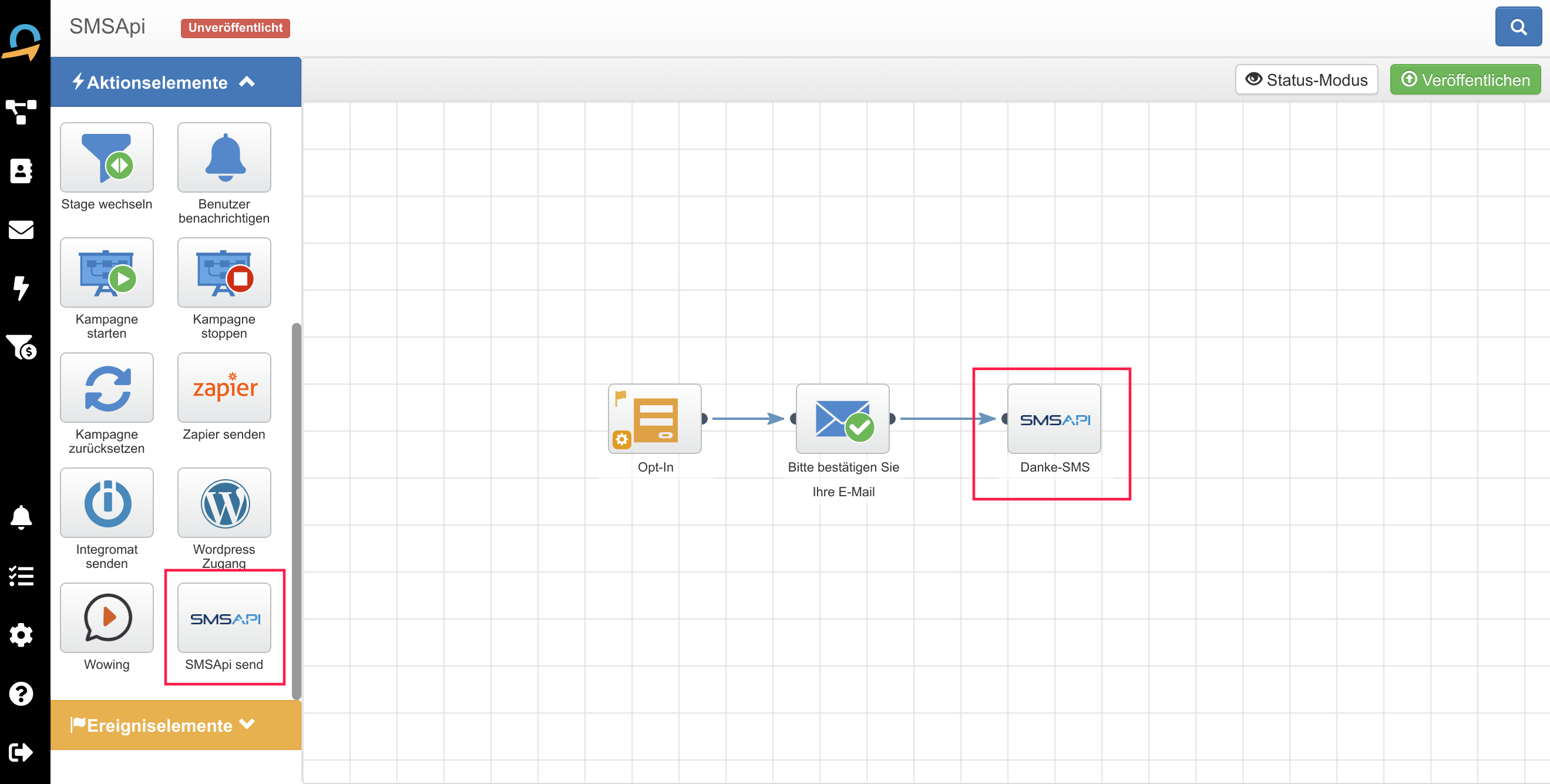Click the Danke-SMS node on canvas
This screenshot has height=784, width=1550.
tap(1054, 419)
